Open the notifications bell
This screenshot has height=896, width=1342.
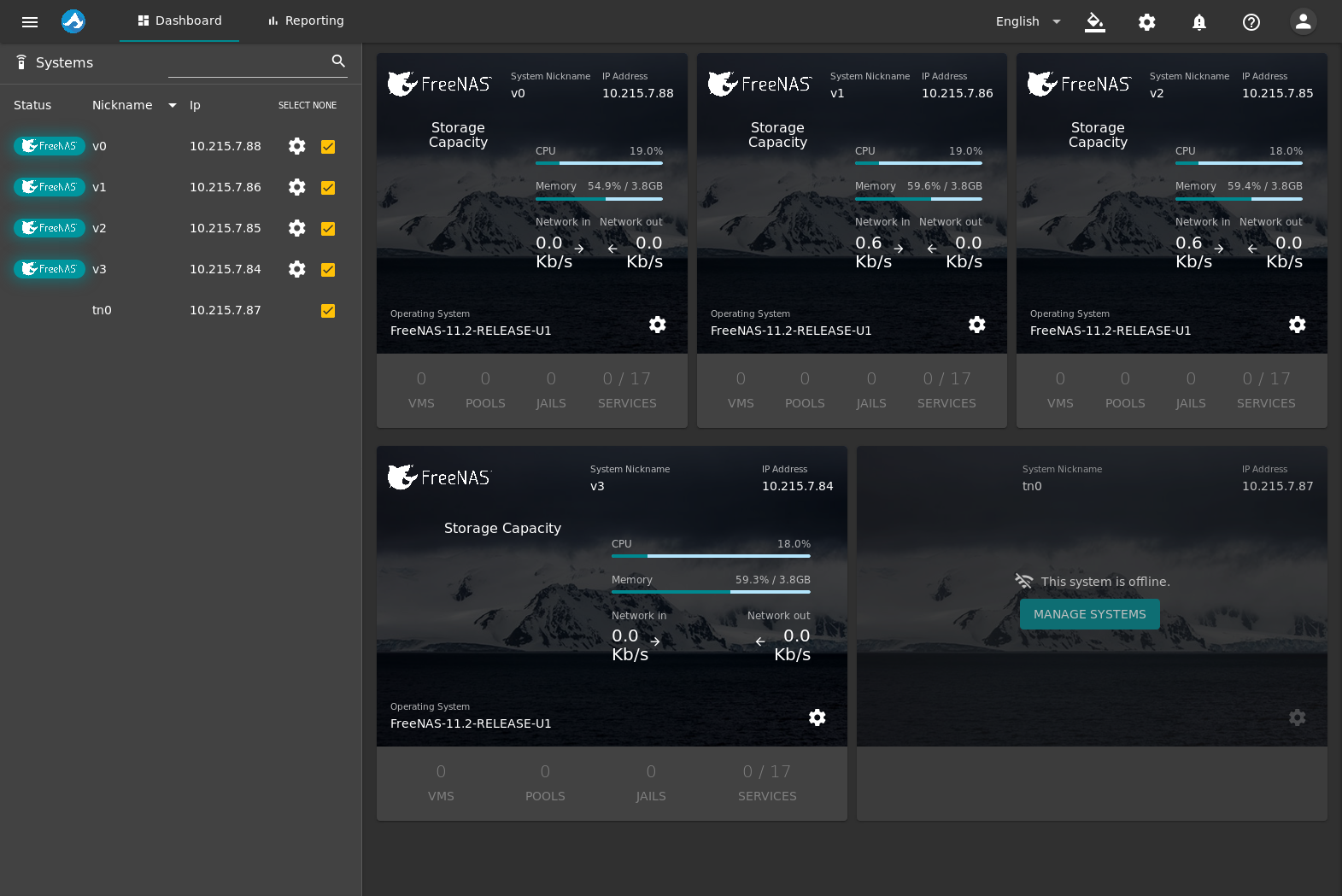[x=1199, y=22]
